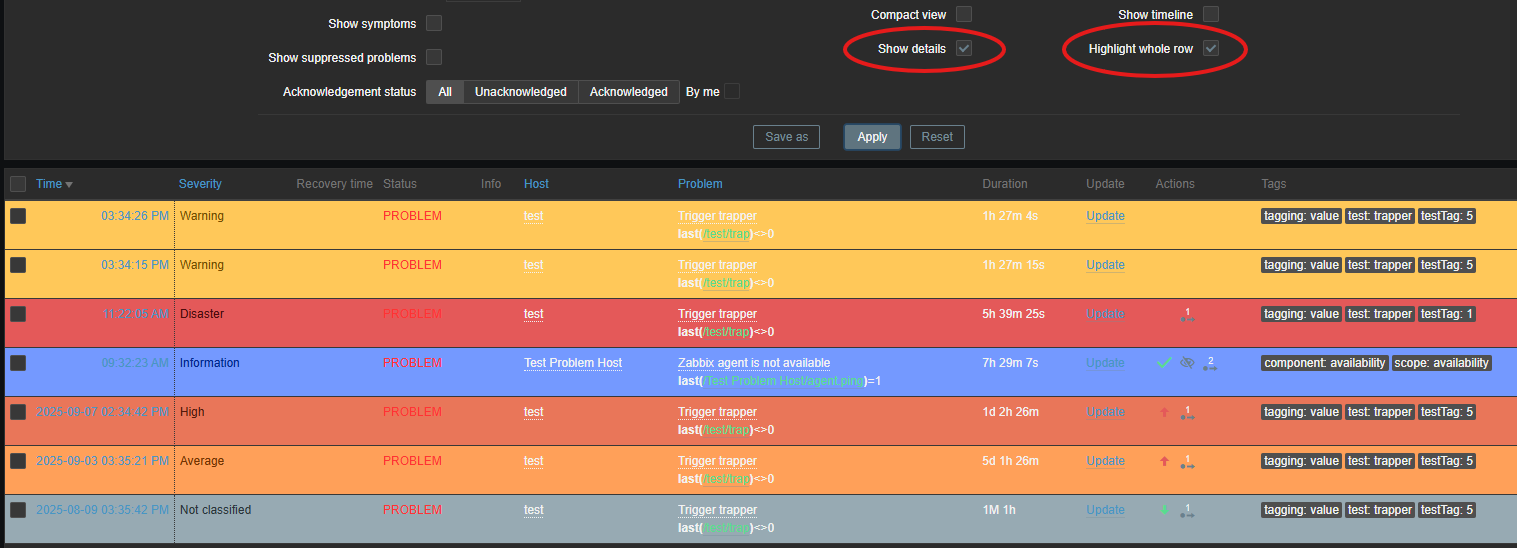Click the suppressed eye icon in Information row
Screen dimensions: 1517x548
[1187, 363]
